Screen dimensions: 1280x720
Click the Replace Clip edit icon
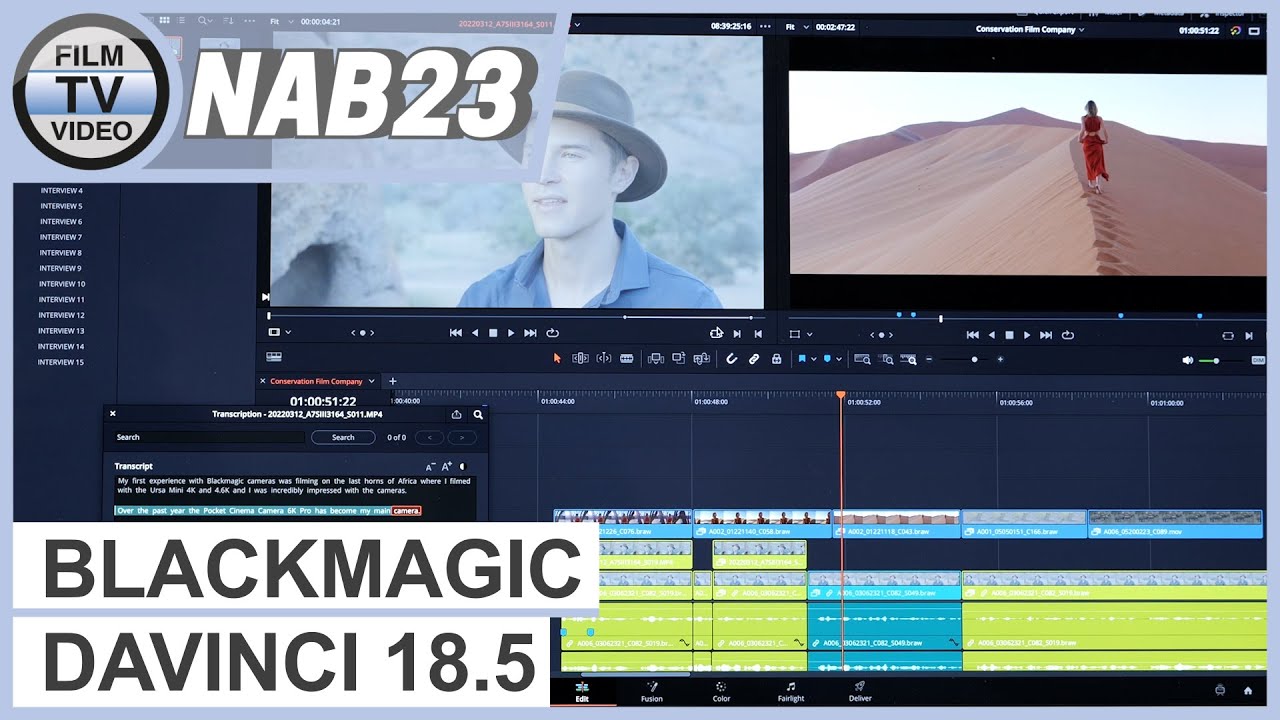[702, 358]
